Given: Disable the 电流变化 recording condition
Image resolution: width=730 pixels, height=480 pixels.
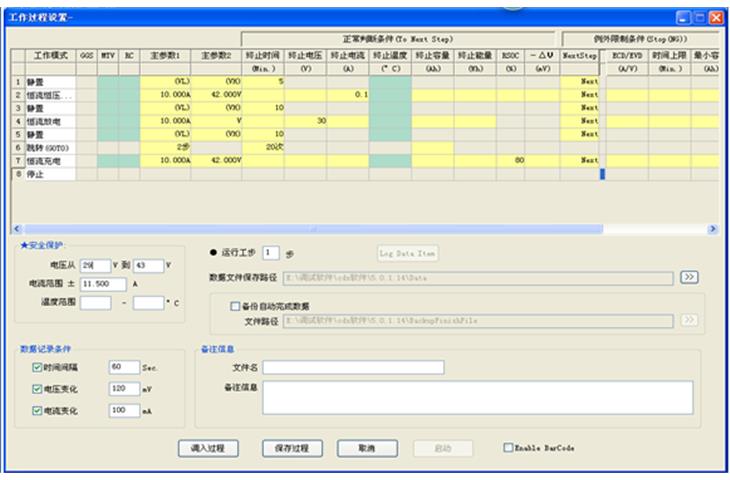Looking at the screenshot, I should point(38,411).
